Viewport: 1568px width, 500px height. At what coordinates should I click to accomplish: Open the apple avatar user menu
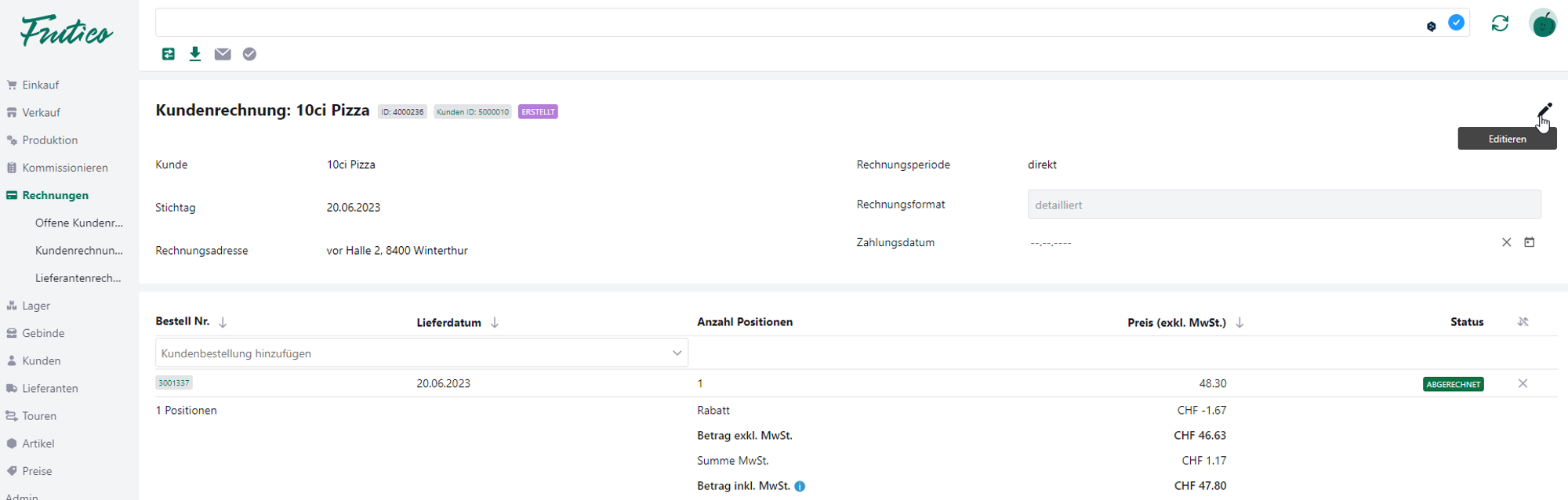(1543, 24)
